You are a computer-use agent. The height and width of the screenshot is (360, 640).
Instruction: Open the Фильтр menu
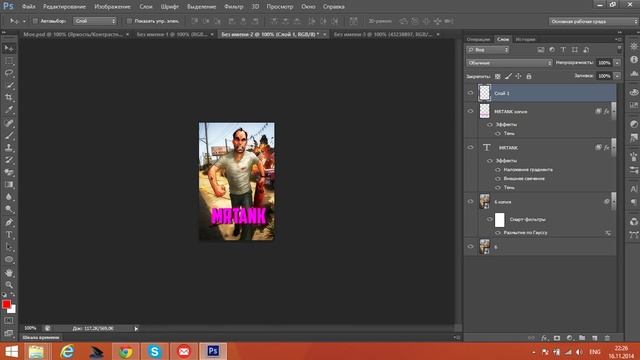[233, 7]
